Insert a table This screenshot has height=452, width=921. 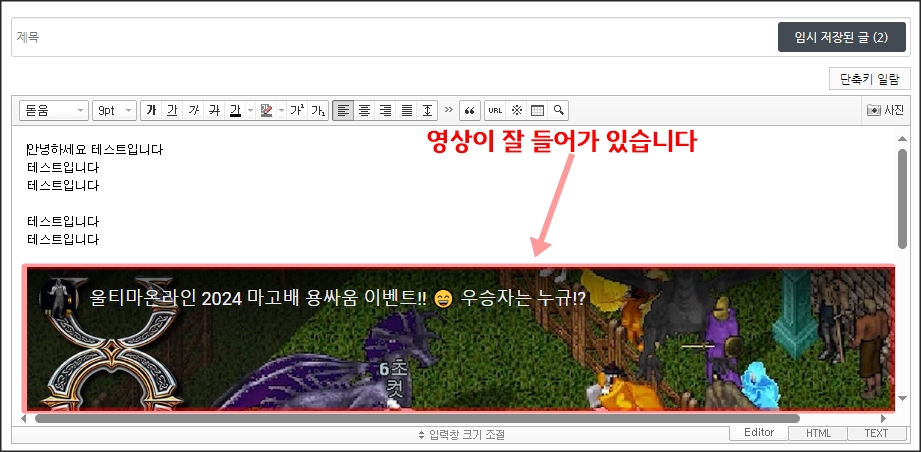point(537,110)
